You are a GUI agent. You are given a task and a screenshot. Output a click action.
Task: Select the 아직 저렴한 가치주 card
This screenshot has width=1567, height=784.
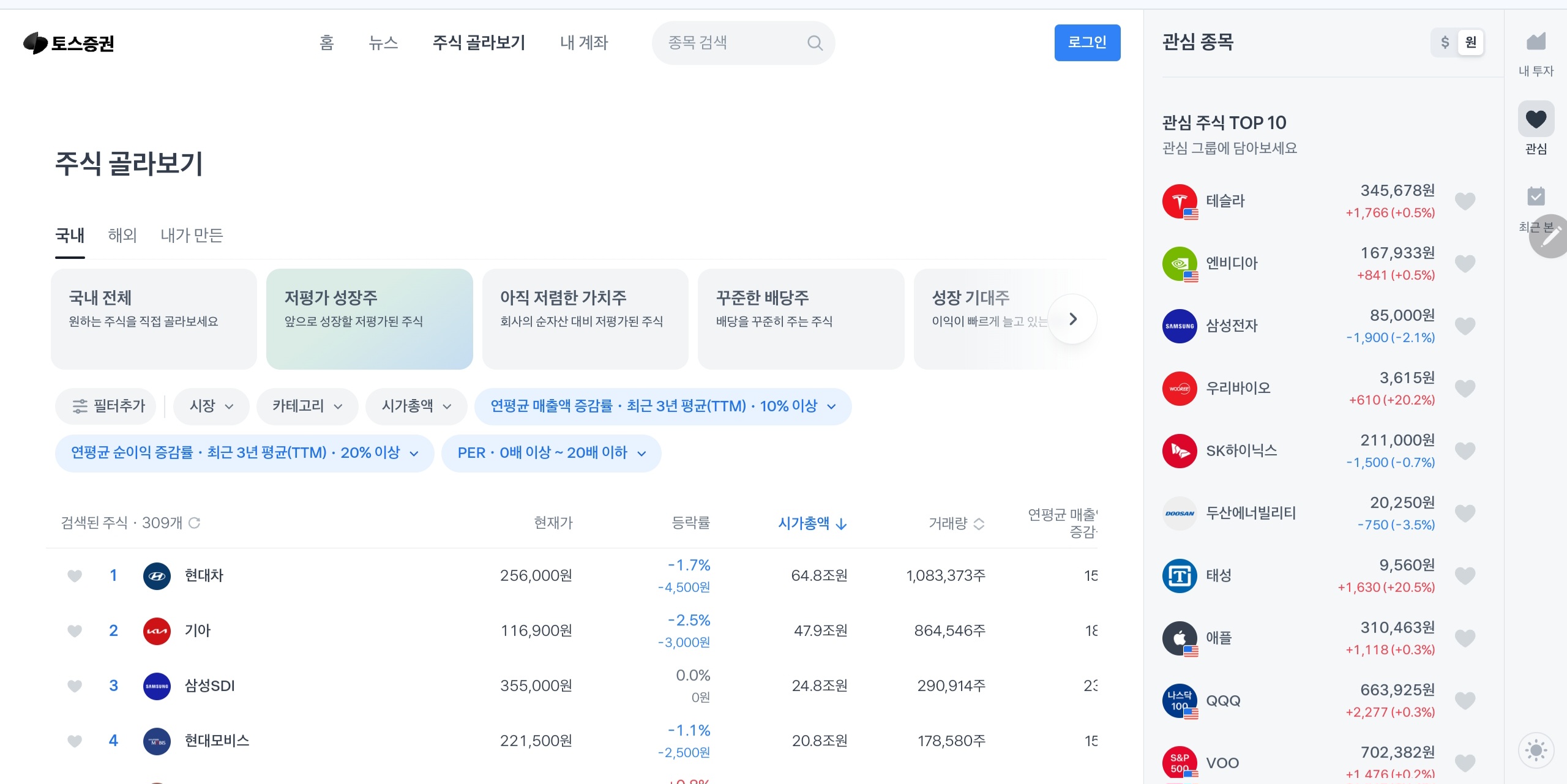(585, 319)
